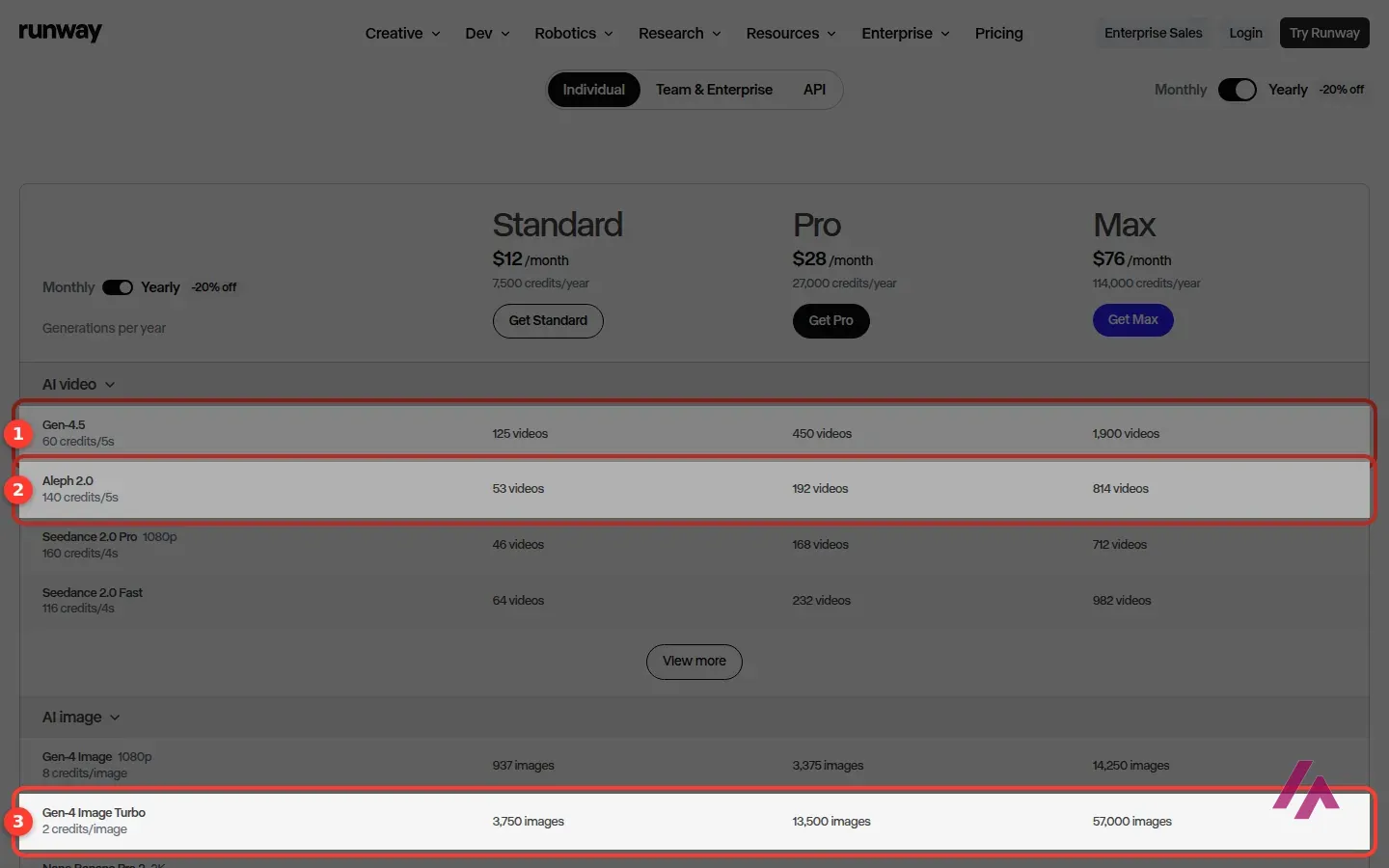Viewport: 1389px width, 868px height.
Task: Click the 114,000 credits/year text
Action: [1146, 284]
